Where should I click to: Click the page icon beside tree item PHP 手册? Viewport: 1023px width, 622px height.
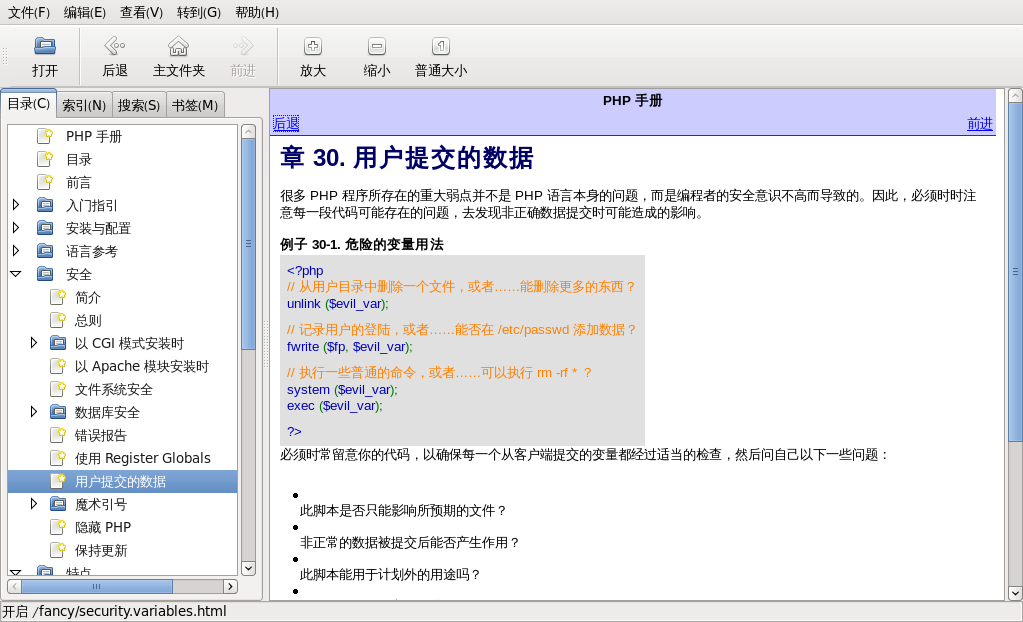45,136
